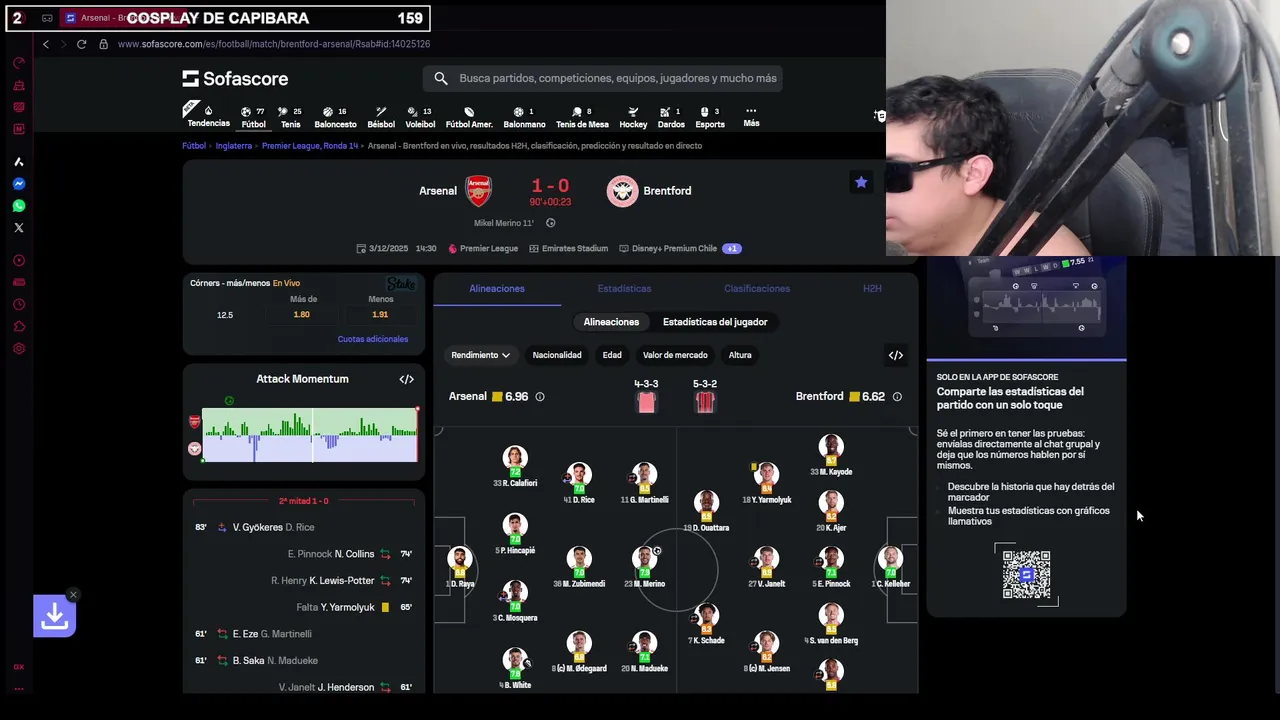Open history clock icon in sidebar

click(x=18, y=305)
